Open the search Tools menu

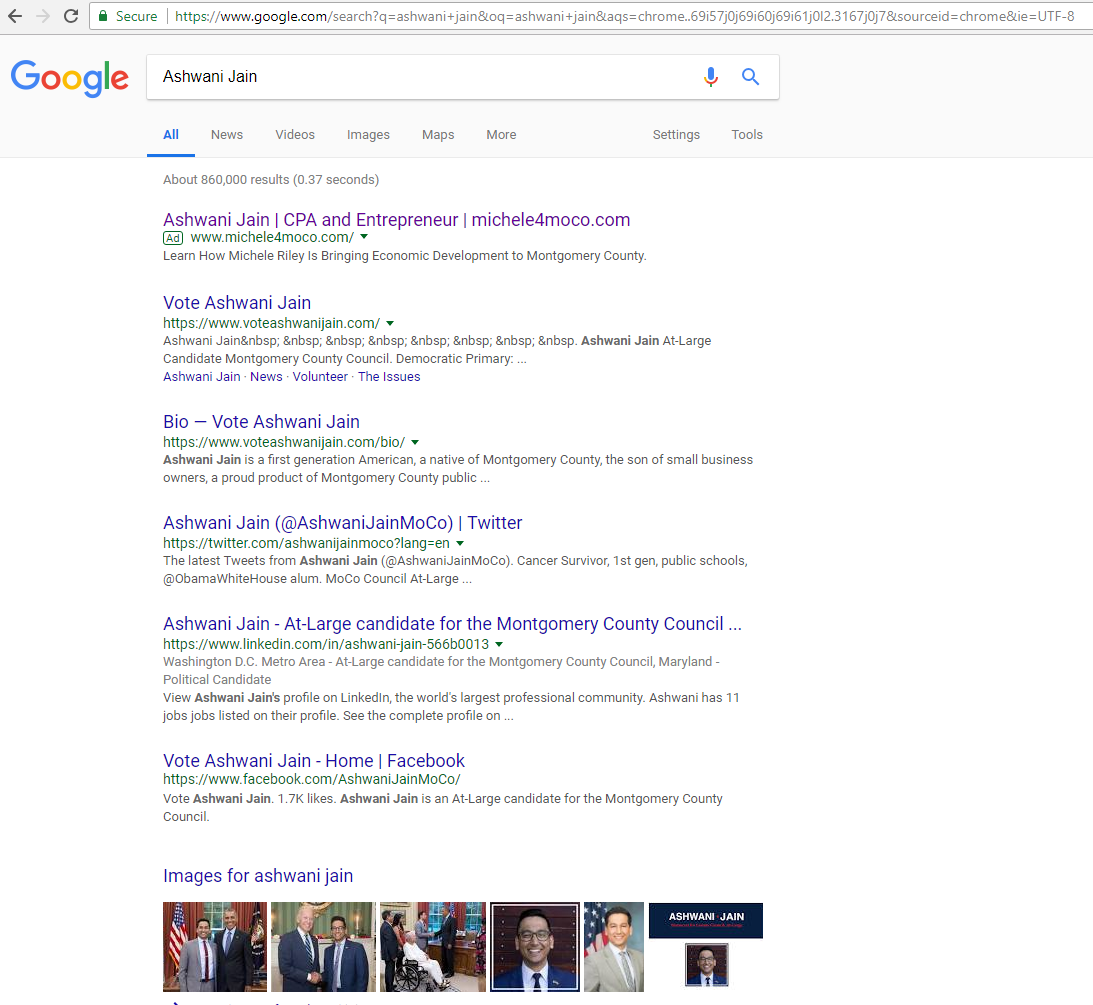click(x=747, y=135)
